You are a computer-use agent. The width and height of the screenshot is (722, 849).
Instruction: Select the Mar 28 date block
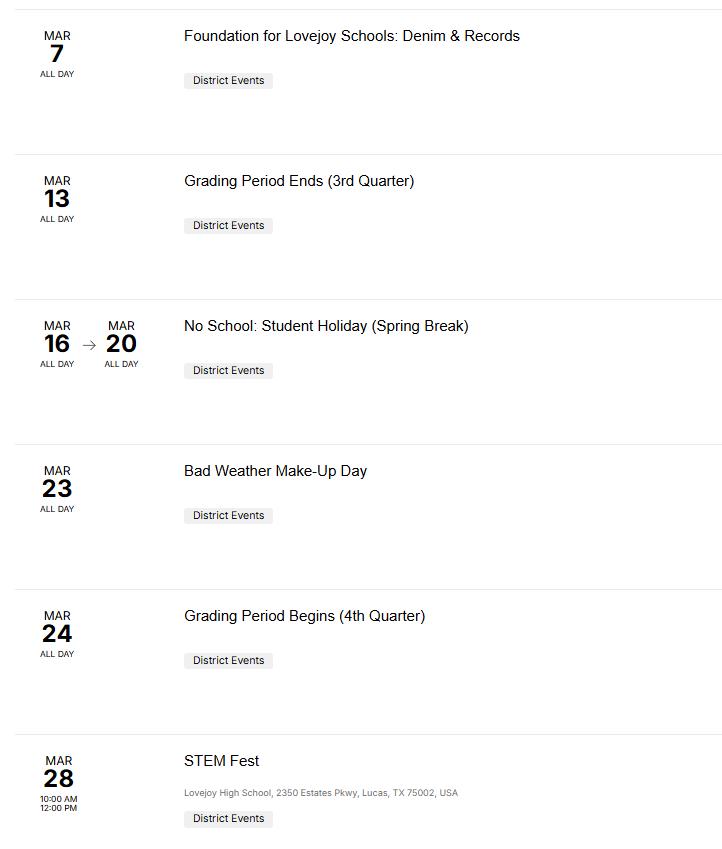[x=58, y=784]
